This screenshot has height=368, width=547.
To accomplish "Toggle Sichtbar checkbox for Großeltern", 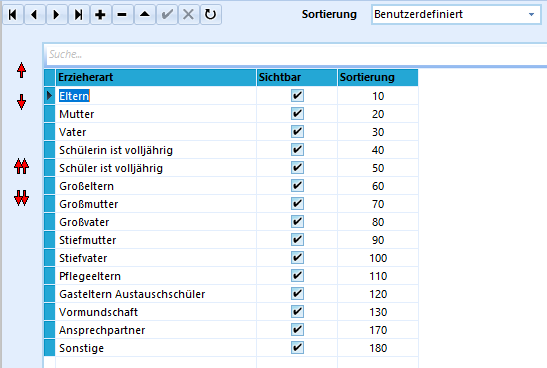I will pyautogui.click(x=297, y=186).
